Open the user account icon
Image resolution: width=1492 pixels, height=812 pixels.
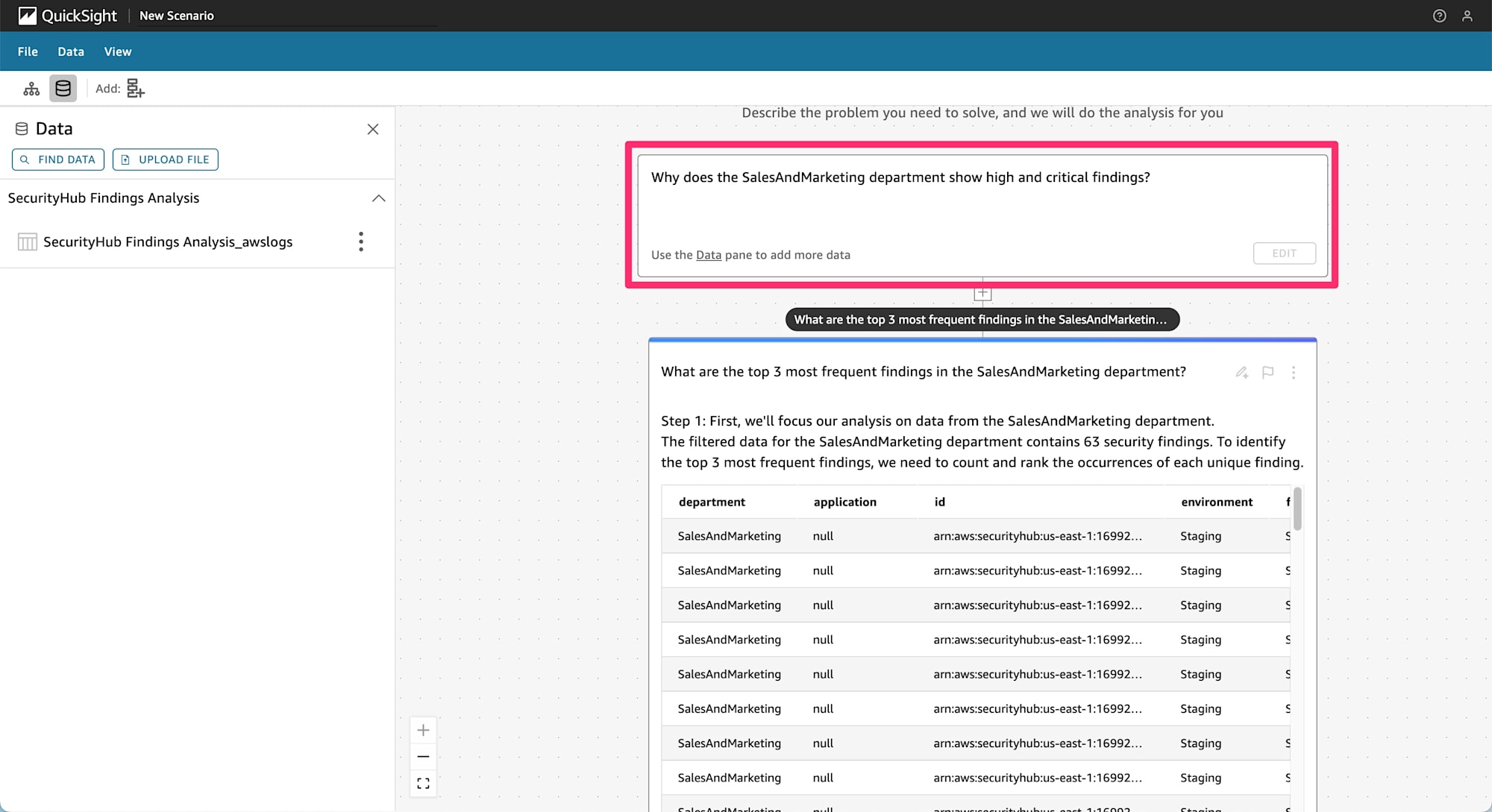1467,16
